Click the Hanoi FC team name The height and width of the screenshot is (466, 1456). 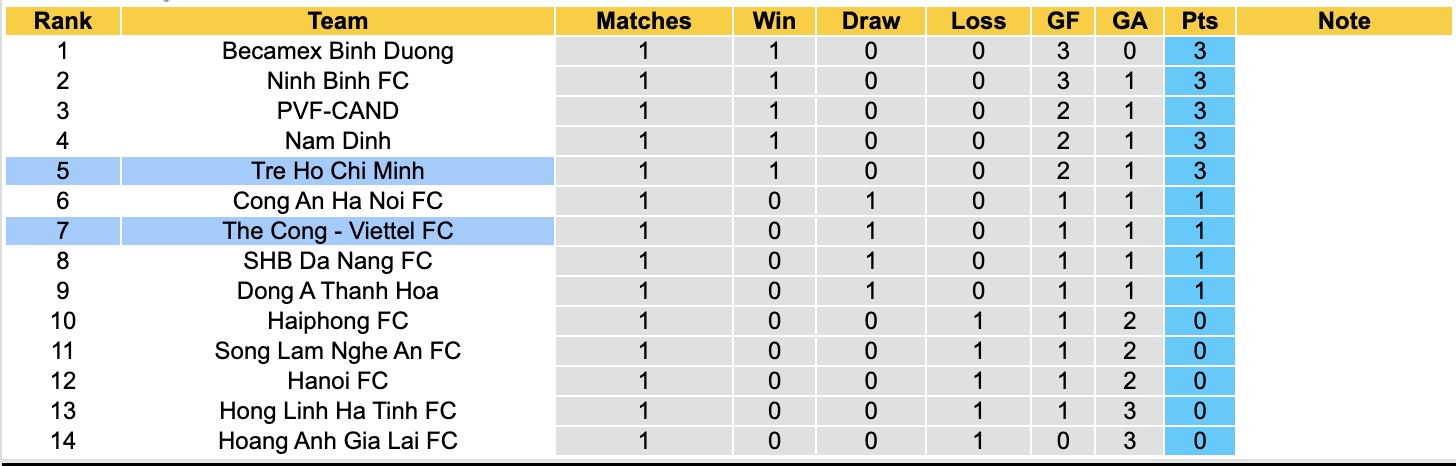click(338, 381)
